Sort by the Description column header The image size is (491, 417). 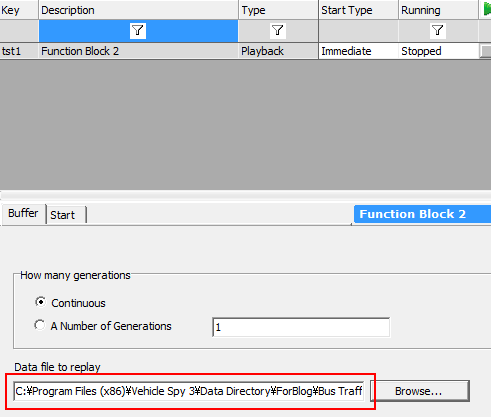[138, 10]
